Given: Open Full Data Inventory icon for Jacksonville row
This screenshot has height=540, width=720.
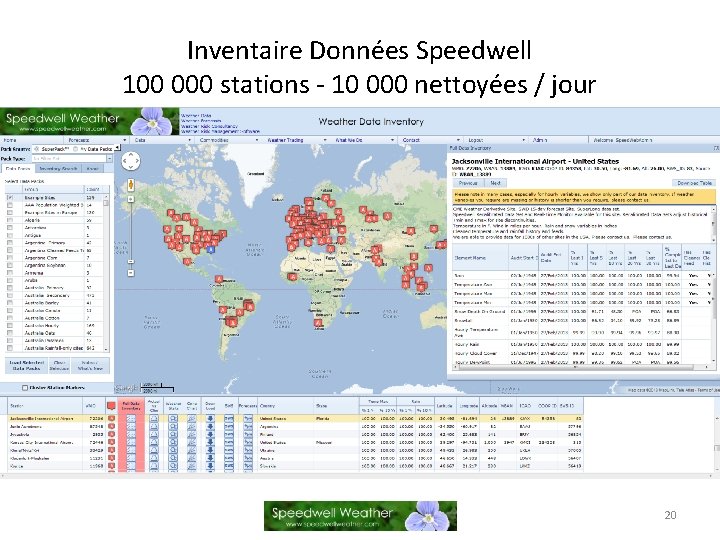Looking at the screenshot, I should click(x=131, y=419).
